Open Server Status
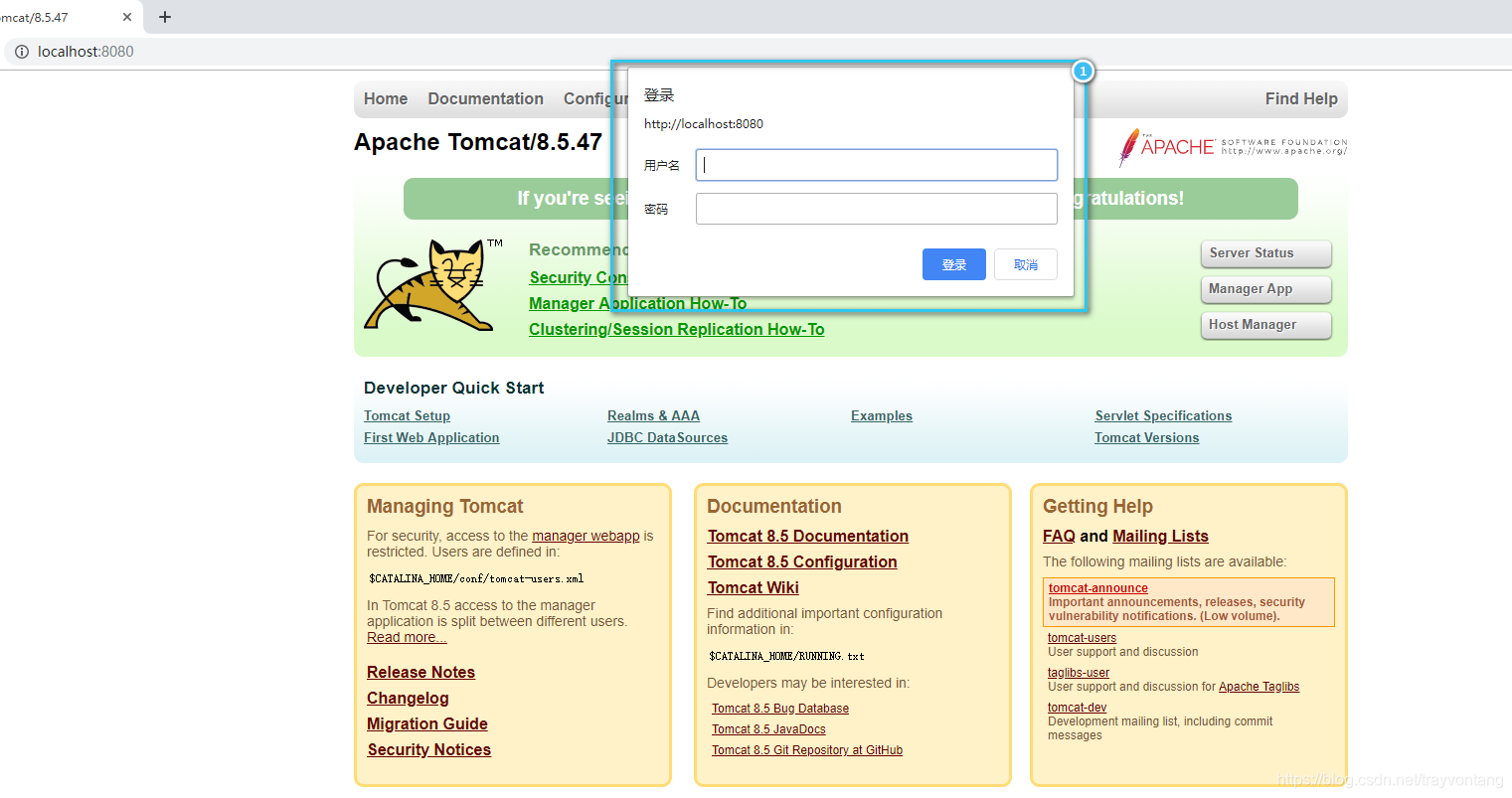1512x798 pixels. click(x=1265, y=253)
